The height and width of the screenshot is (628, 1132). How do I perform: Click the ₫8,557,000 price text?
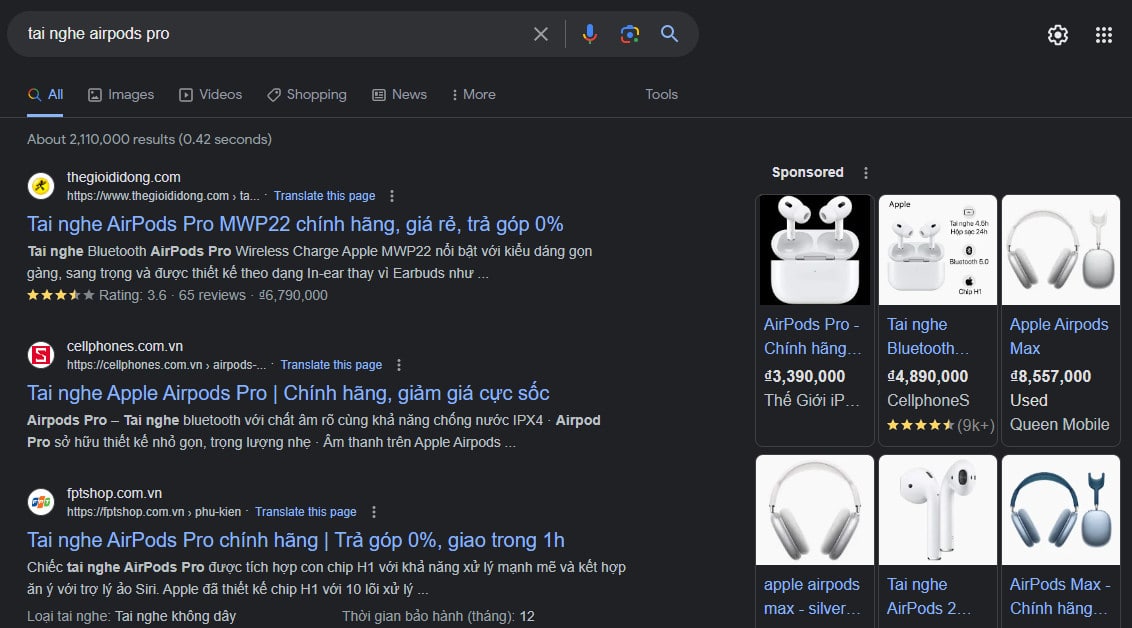pyautogui.click(x=1050, y=376)
